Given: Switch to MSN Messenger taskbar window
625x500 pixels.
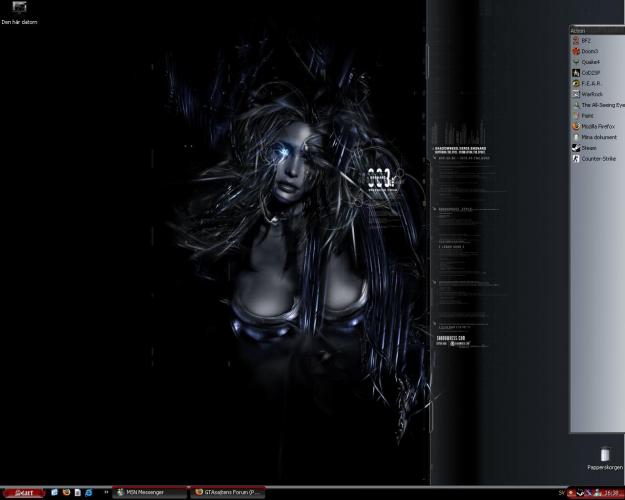Looking at the screenshot, I should pos(151,493).
